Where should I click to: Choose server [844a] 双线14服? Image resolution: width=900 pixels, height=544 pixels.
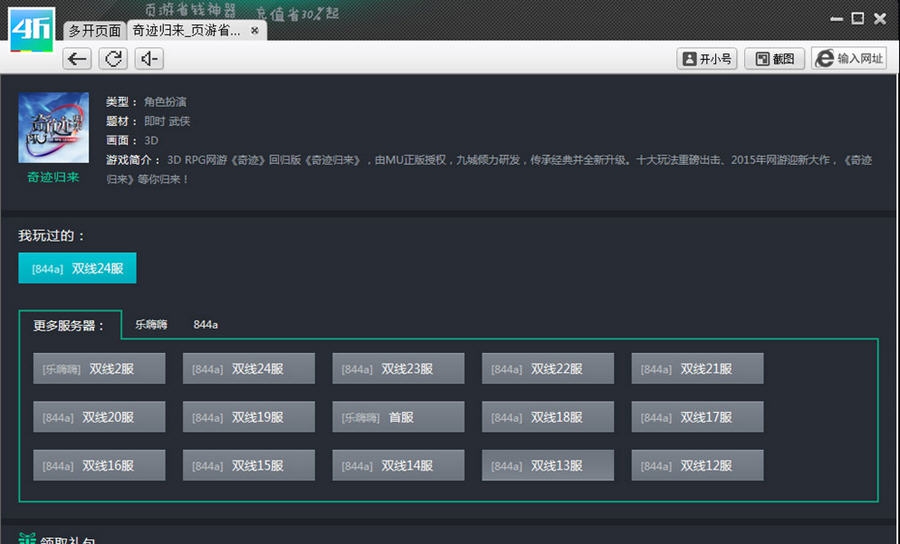point(398,465)
